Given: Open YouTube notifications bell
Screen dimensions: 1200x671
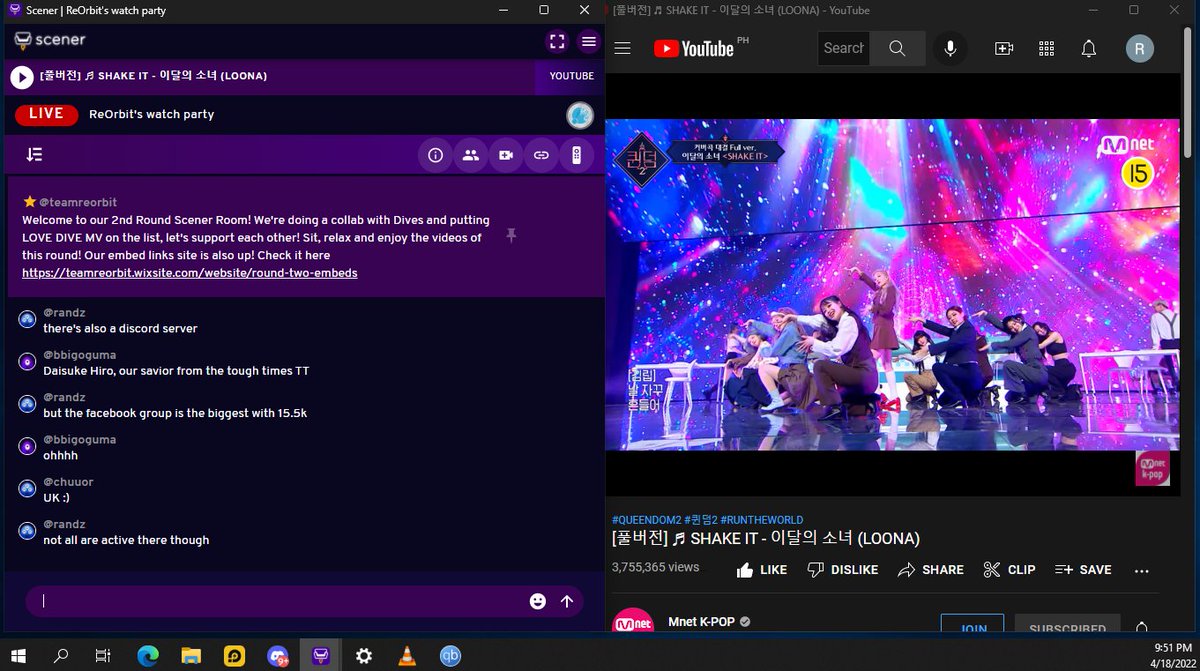Looking at the screenshot, I should pyautogui.click(x=1089, y=48).
